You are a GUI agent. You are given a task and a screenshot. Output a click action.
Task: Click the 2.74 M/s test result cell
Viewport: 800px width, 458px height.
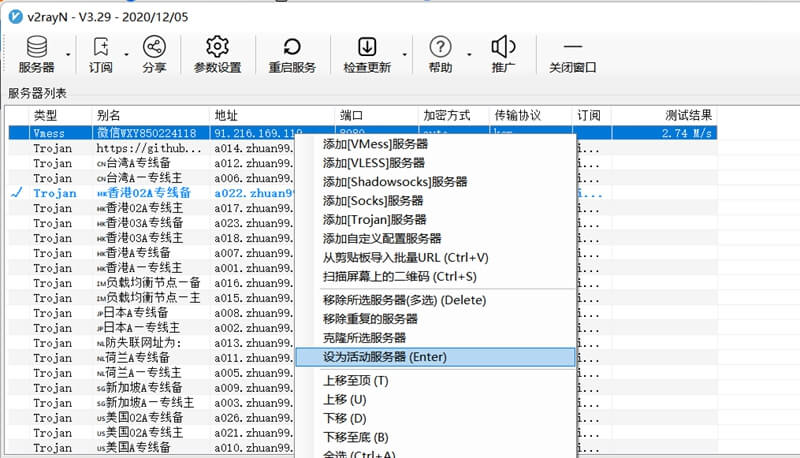point(664,133)
